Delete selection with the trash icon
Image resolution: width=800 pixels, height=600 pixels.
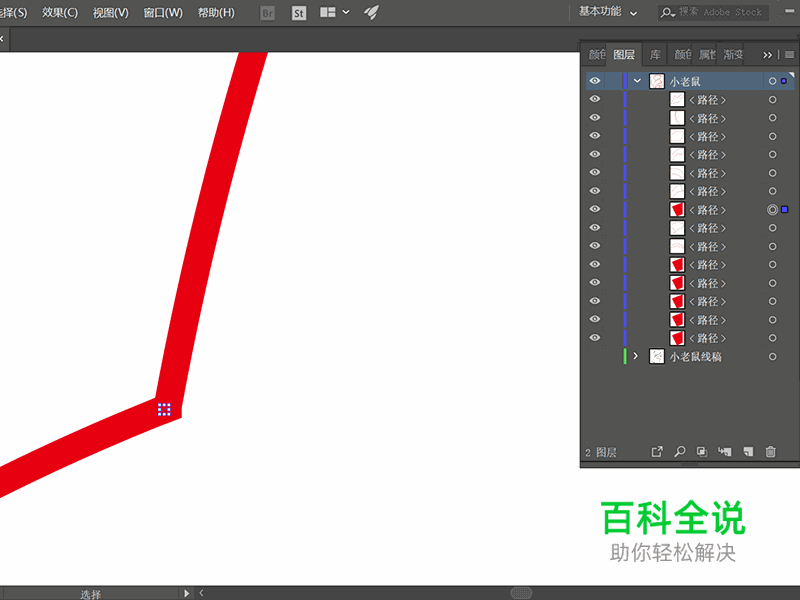[770, 451]
